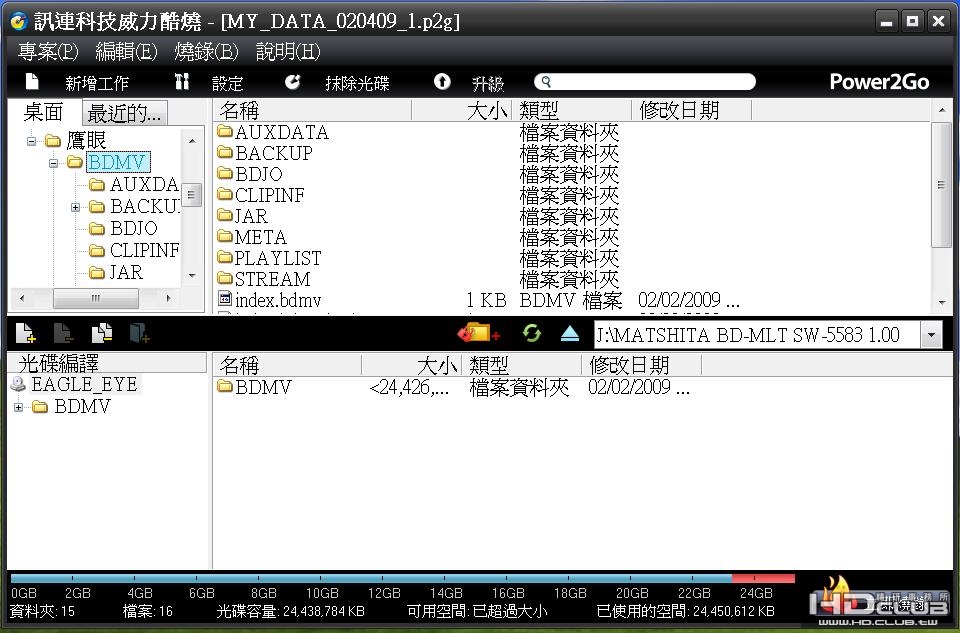
Task: Click 新增工作 toolbar label
Action: coord(97,83)
